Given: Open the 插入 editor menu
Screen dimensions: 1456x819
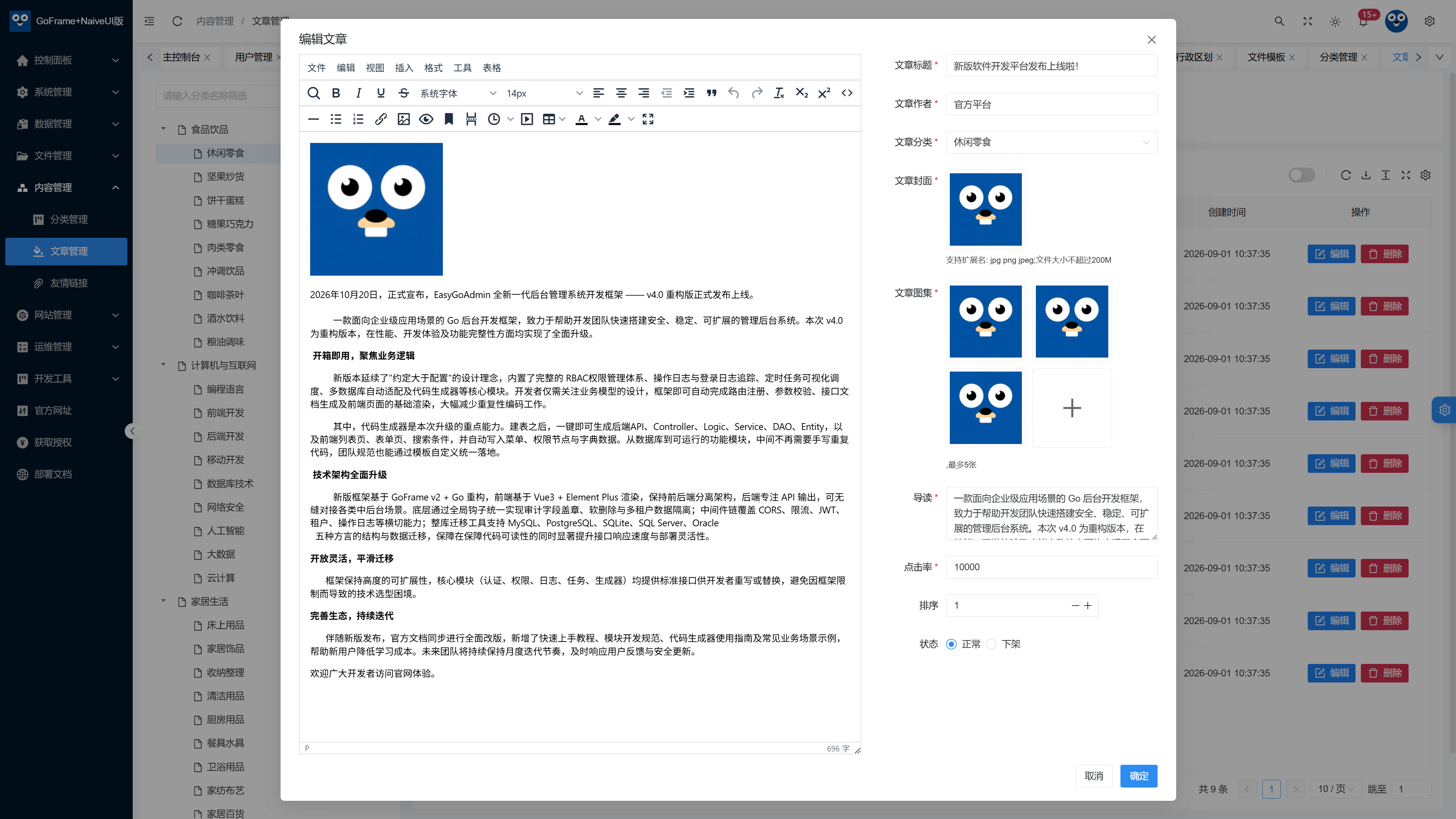Looking at the screenshot, I should pyautogui.click(x=404, y=68).
